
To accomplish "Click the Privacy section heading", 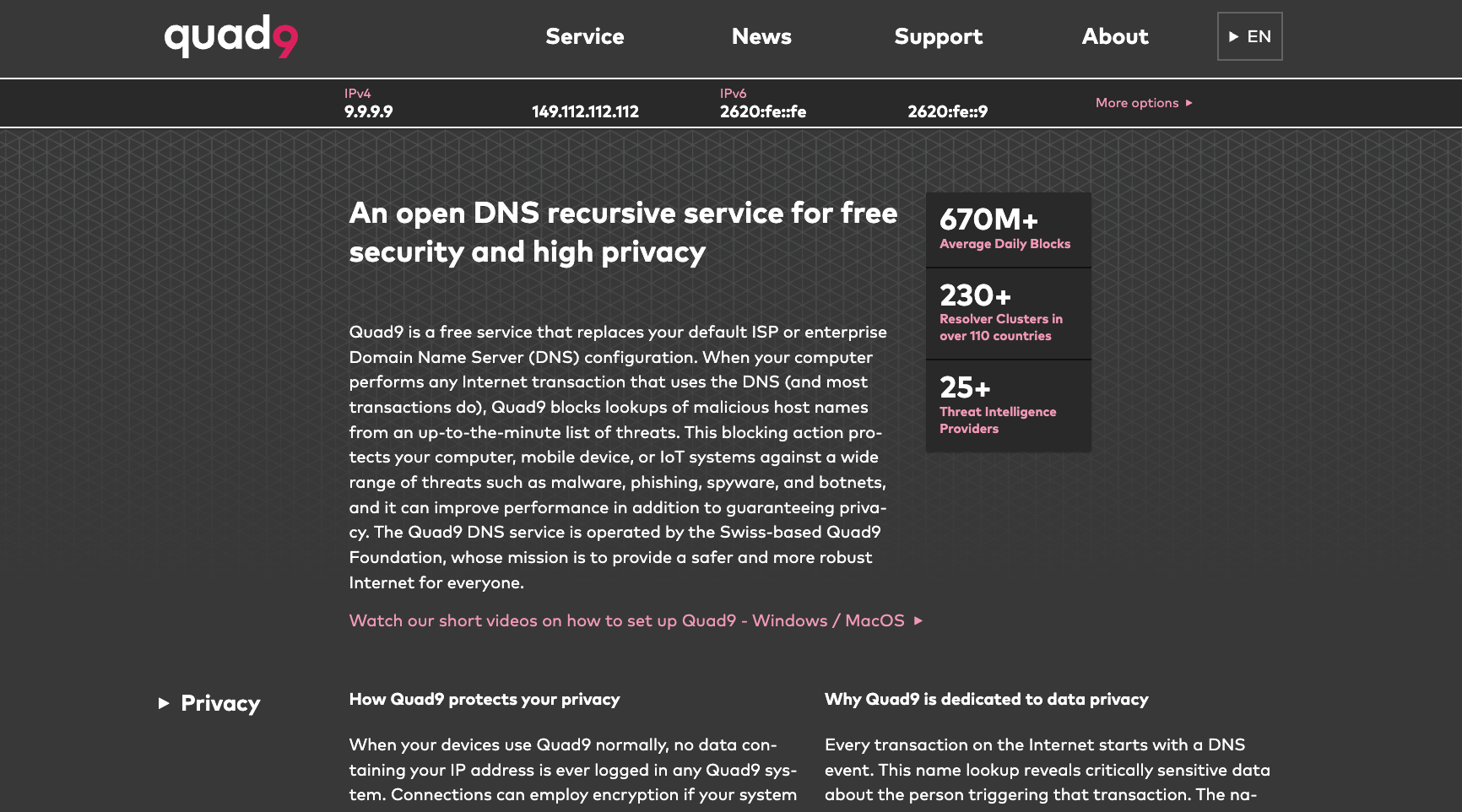I will pyautogui.click(x=220, y=703).
